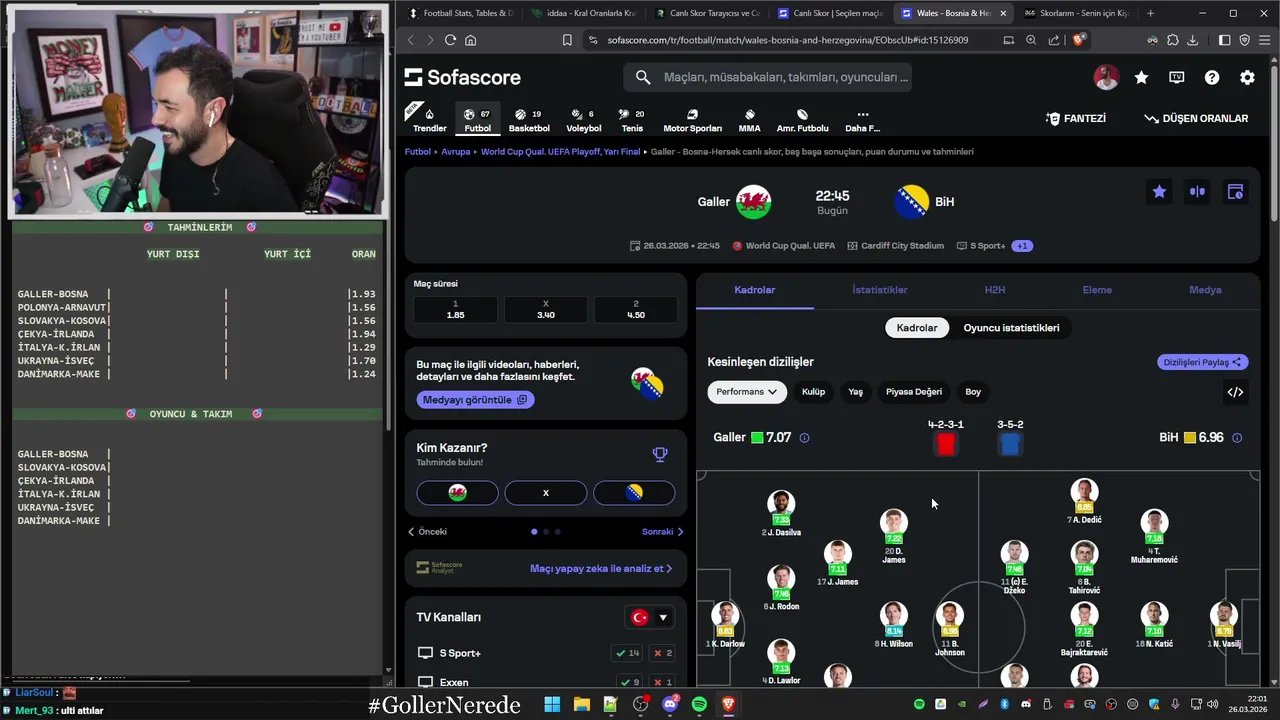Select the Piyasa Değeri filter chip

[x=914, y=392]
